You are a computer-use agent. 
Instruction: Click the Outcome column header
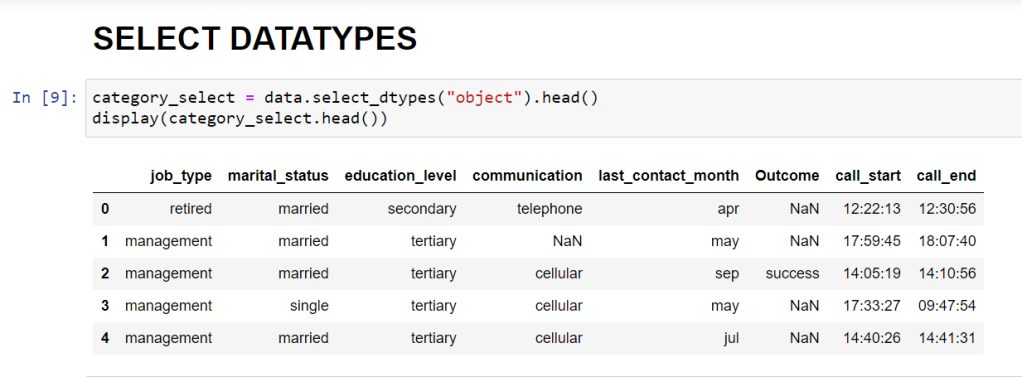787,175
